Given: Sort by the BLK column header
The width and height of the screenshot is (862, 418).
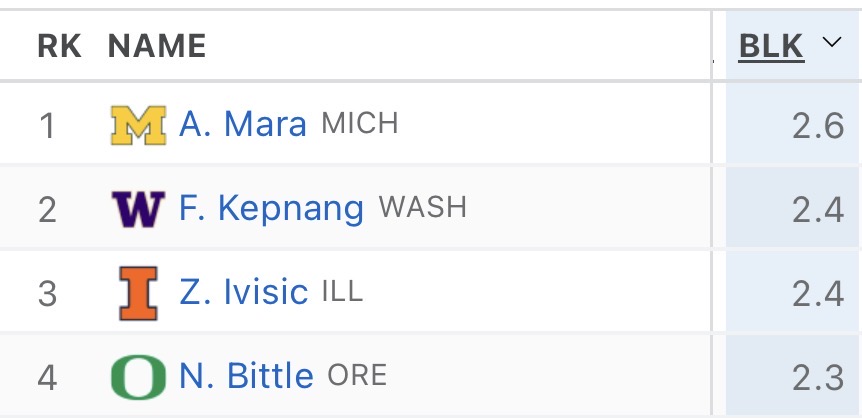Looking at the screenshot, I should (771, 45).
